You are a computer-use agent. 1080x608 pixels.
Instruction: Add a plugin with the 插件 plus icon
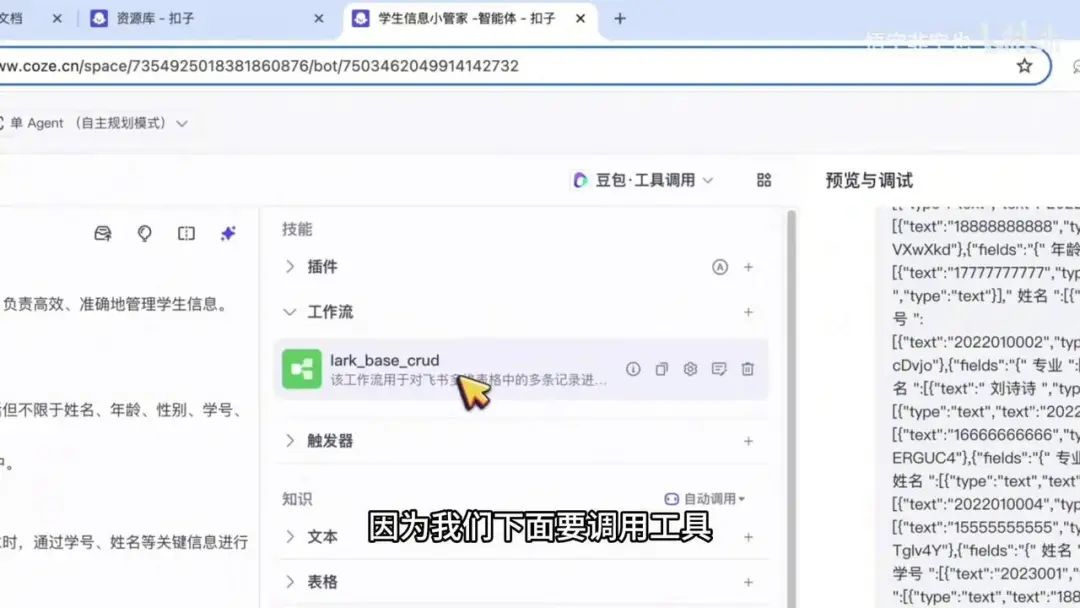click(x=749, y=267)
